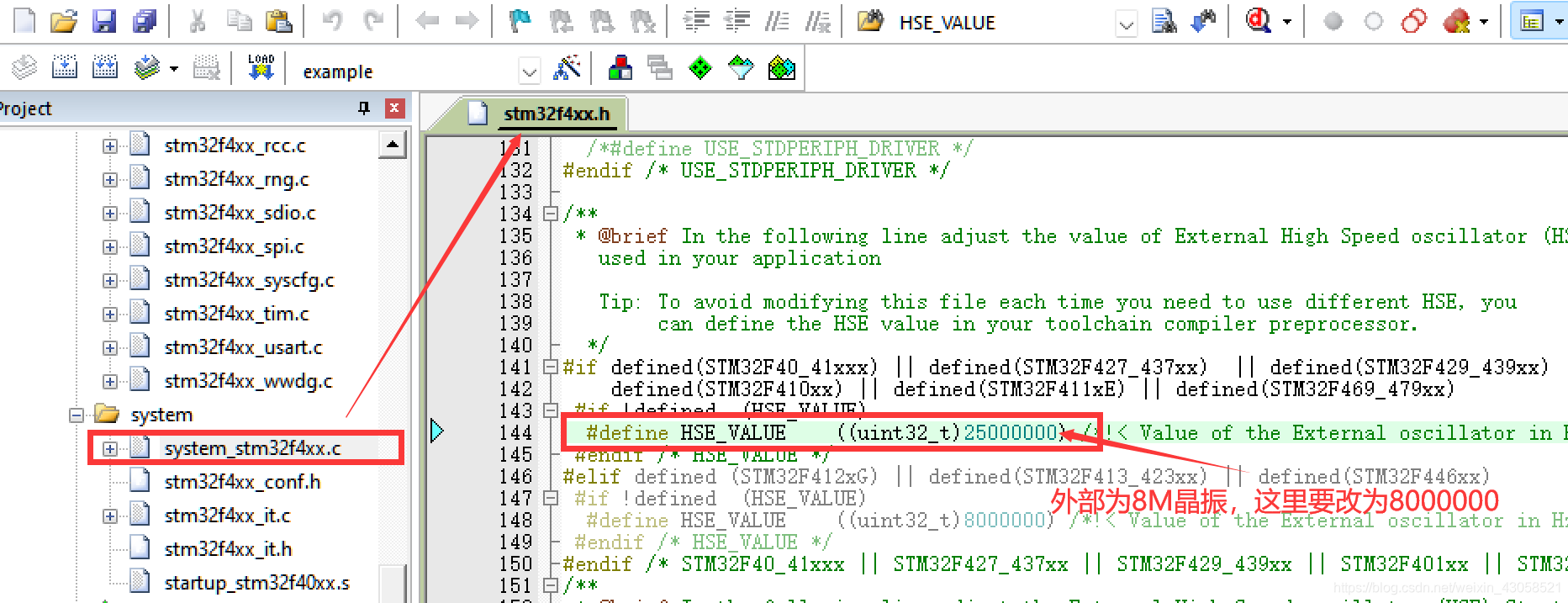
Task: Select stm32f4xx_wwdg.c in project tree
Action: tap(248, 381)
